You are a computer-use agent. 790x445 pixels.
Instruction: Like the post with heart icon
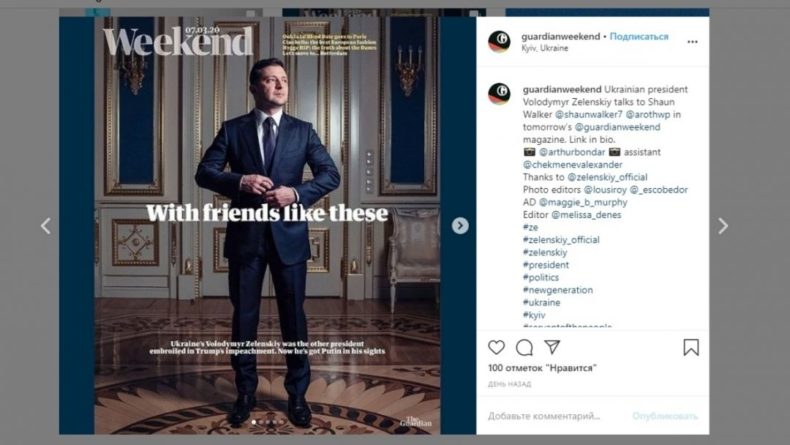tap(496, 348)
